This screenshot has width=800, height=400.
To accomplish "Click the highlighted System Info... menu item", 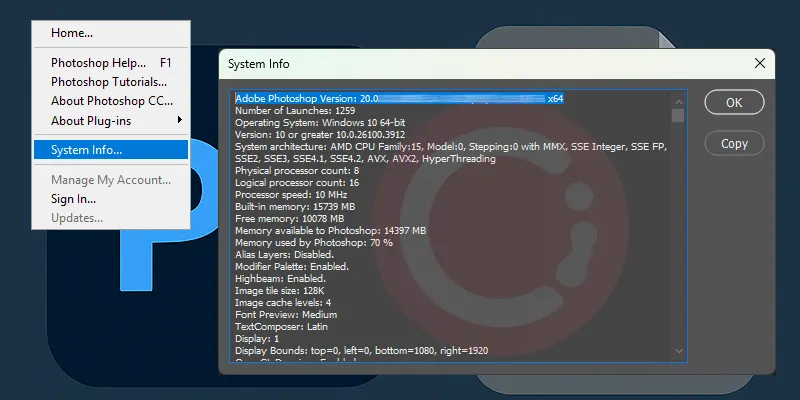I will [x=111, y=150].
